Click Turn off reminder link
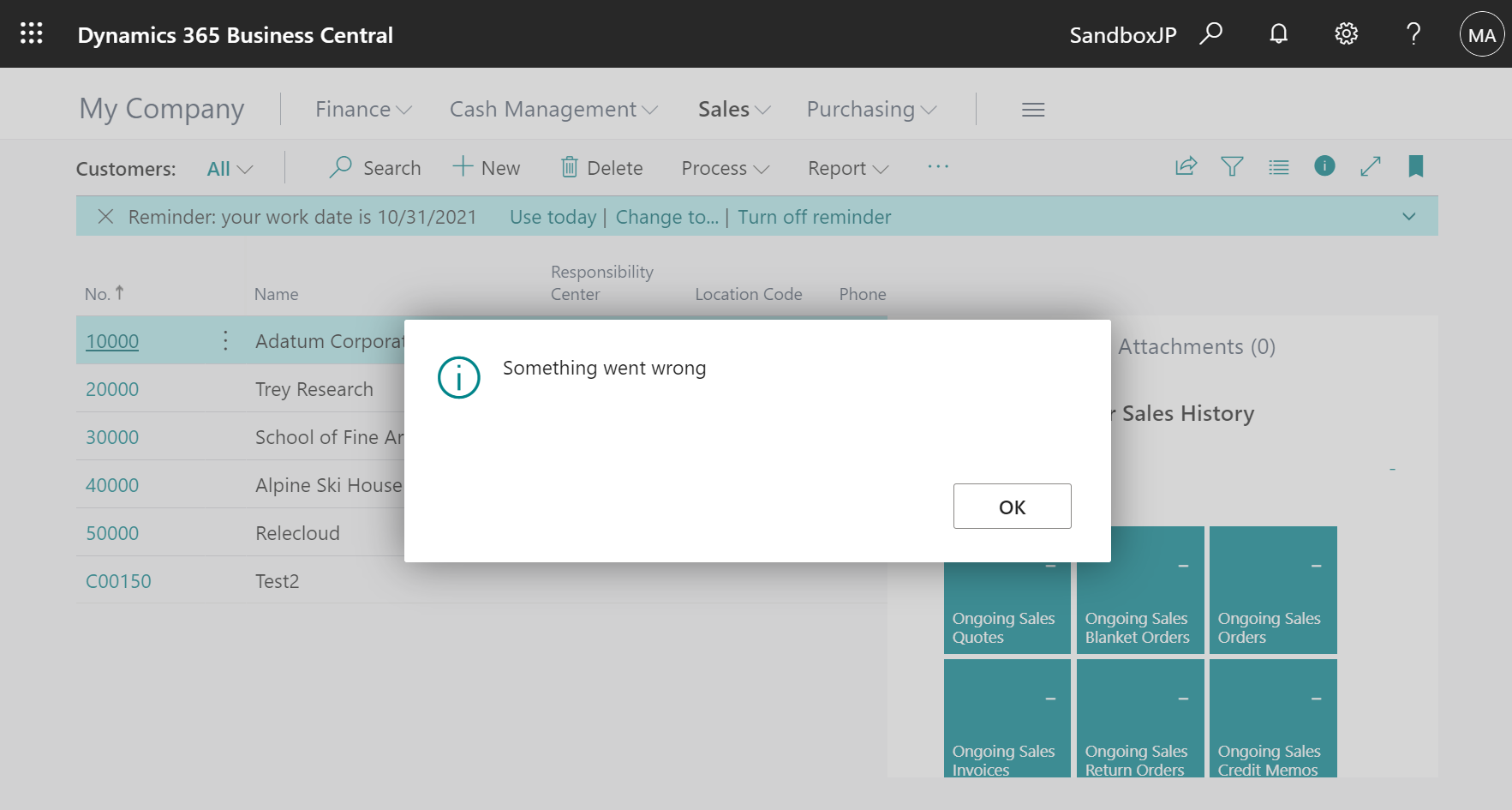This screenshot has height=810, width=1512. click(815, 216)
